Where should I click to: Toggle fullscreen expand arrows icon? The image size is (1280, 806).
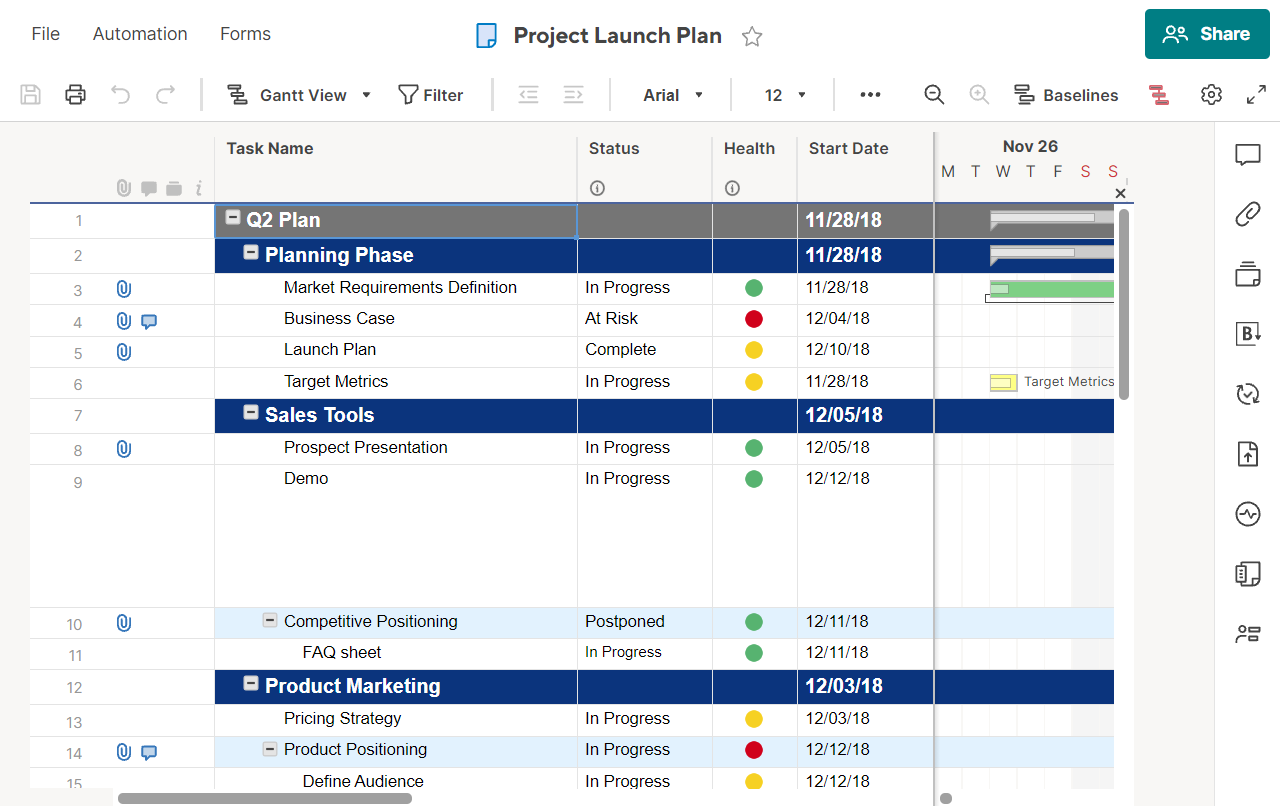[x=1256, y=95]
